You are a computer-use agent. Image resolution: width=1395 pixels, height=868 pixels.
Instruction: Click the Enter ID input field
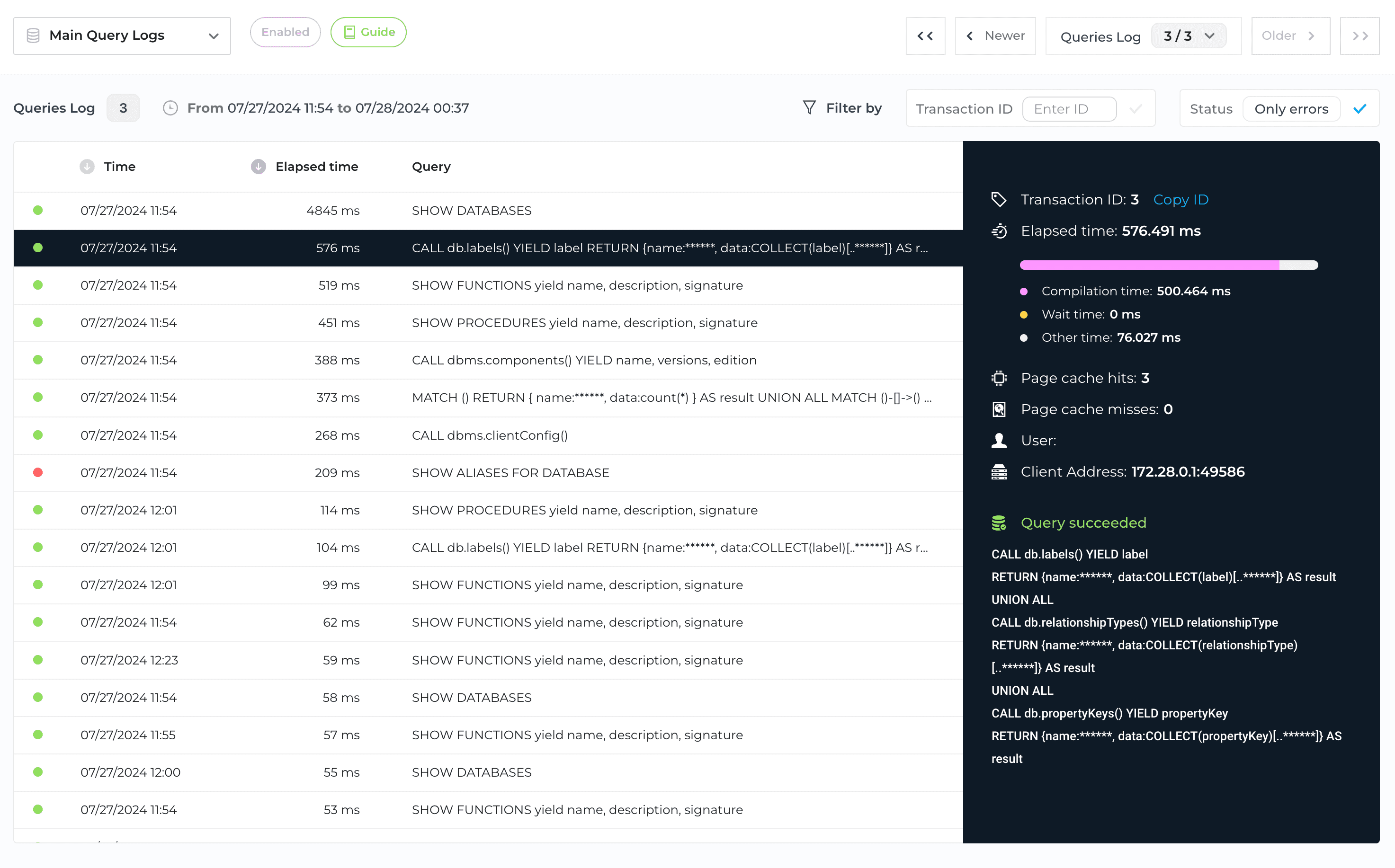click(x=1069, y=109)
